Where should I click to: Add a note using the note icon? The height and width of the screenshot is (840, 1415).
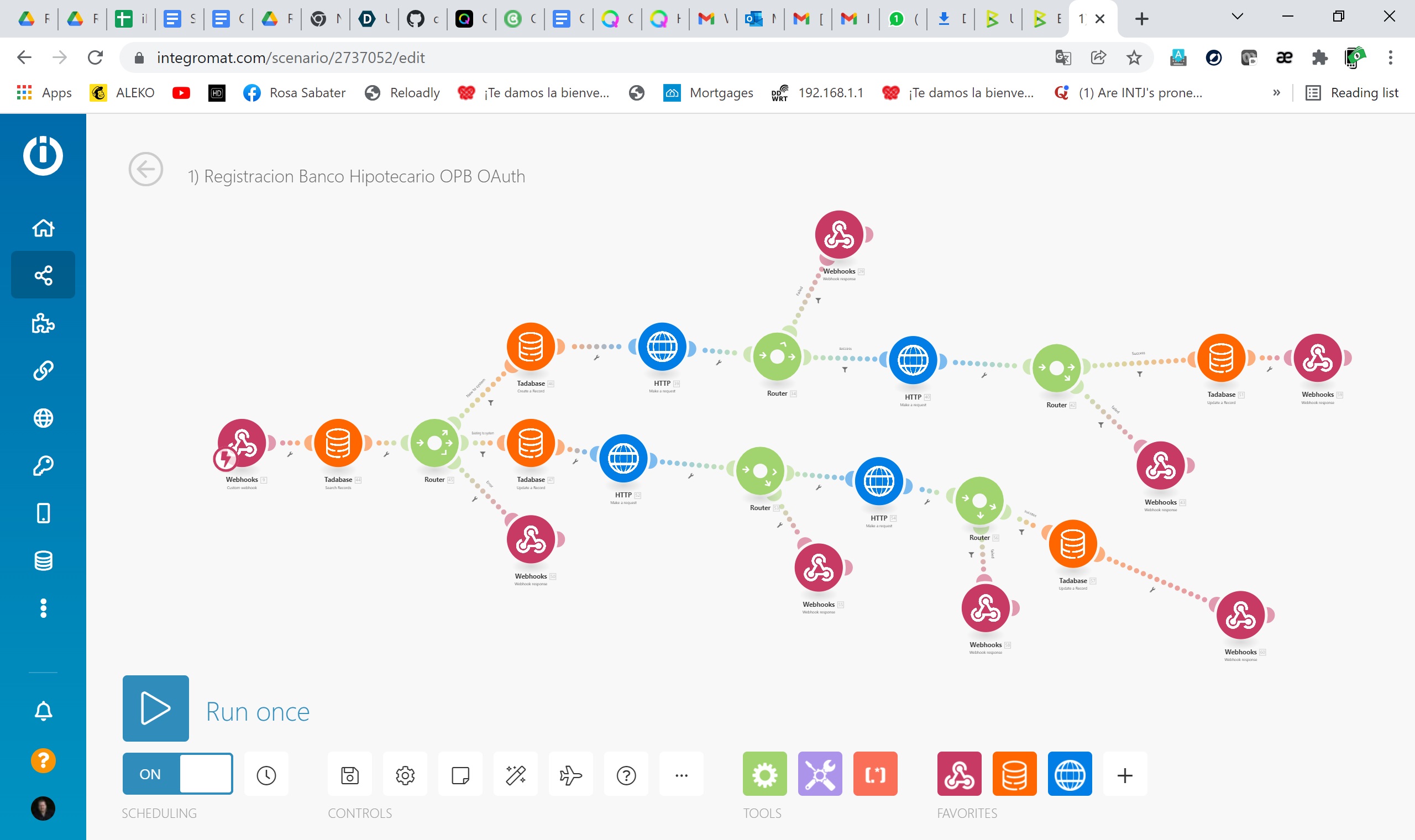coord(460,774)
